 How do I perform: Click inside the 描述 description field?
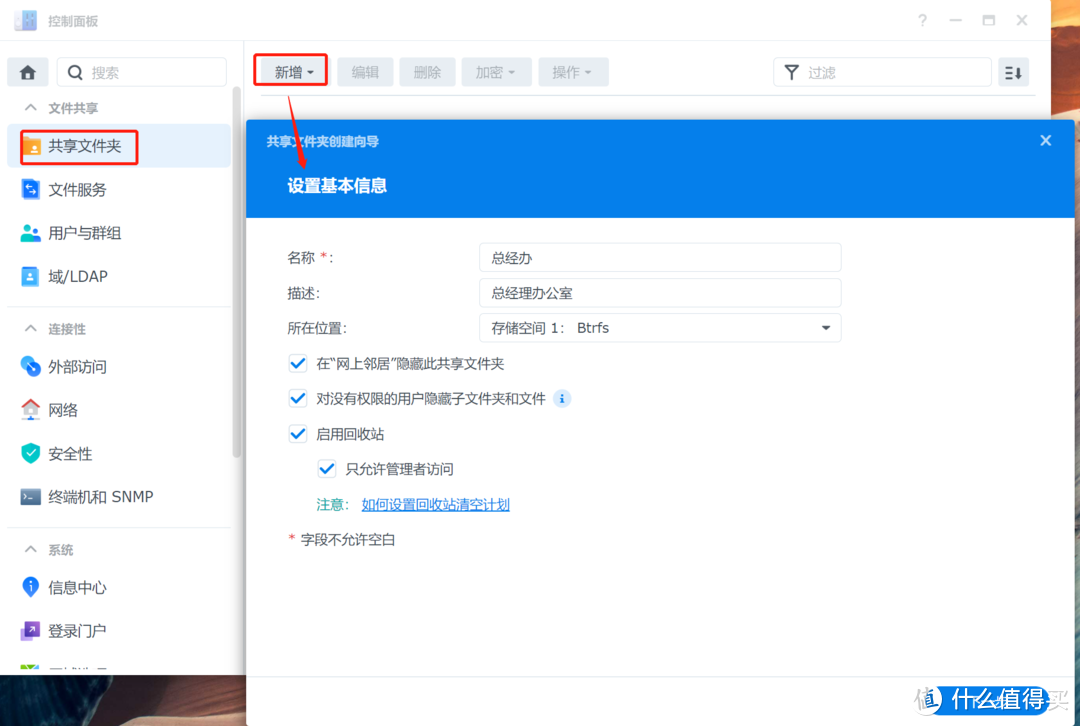click(660, 292)
